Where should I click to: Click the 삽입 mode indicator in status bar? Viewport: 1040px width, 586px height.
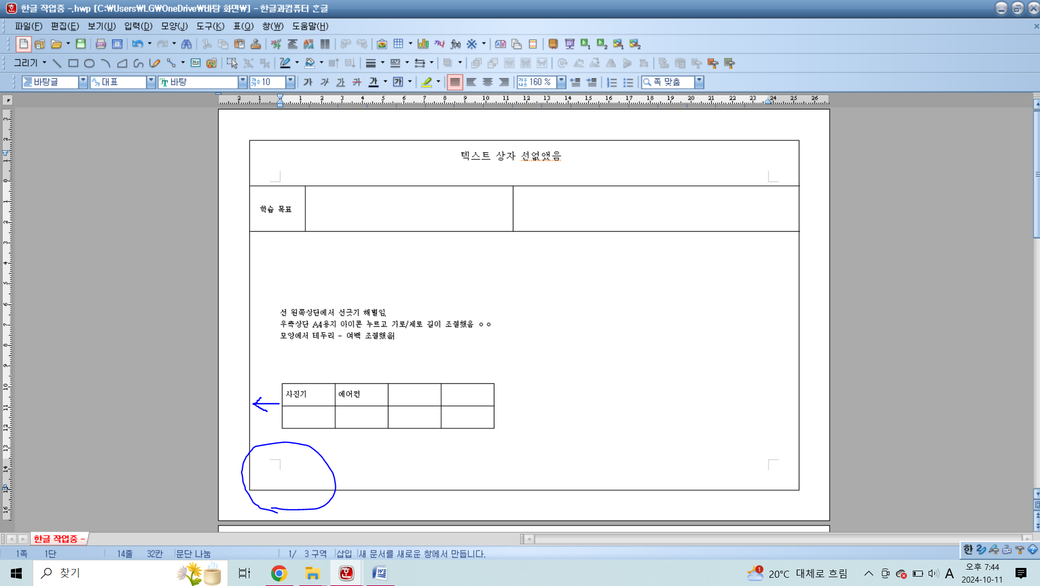(x=344, y=553)
